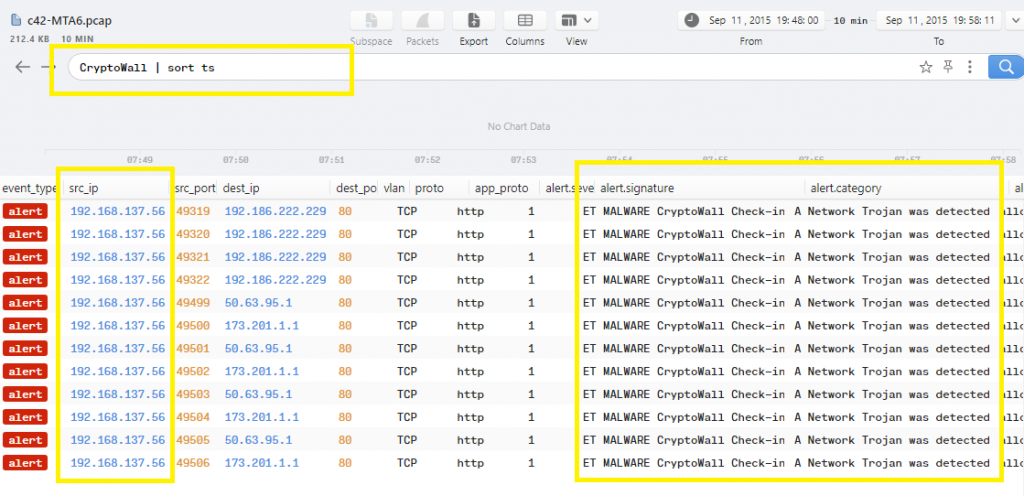Click source port value 49502
This screenshot has height=496, width=1024.
193,371
